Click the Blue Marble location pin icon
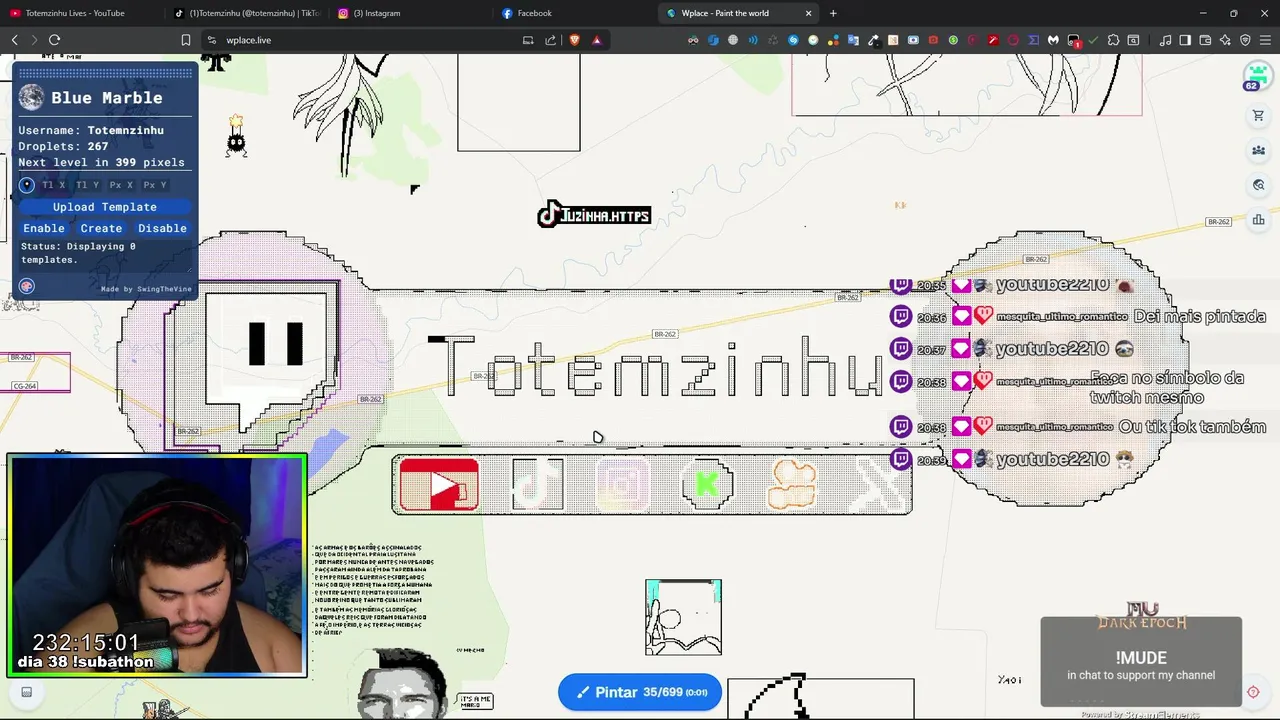 (27, 185)
